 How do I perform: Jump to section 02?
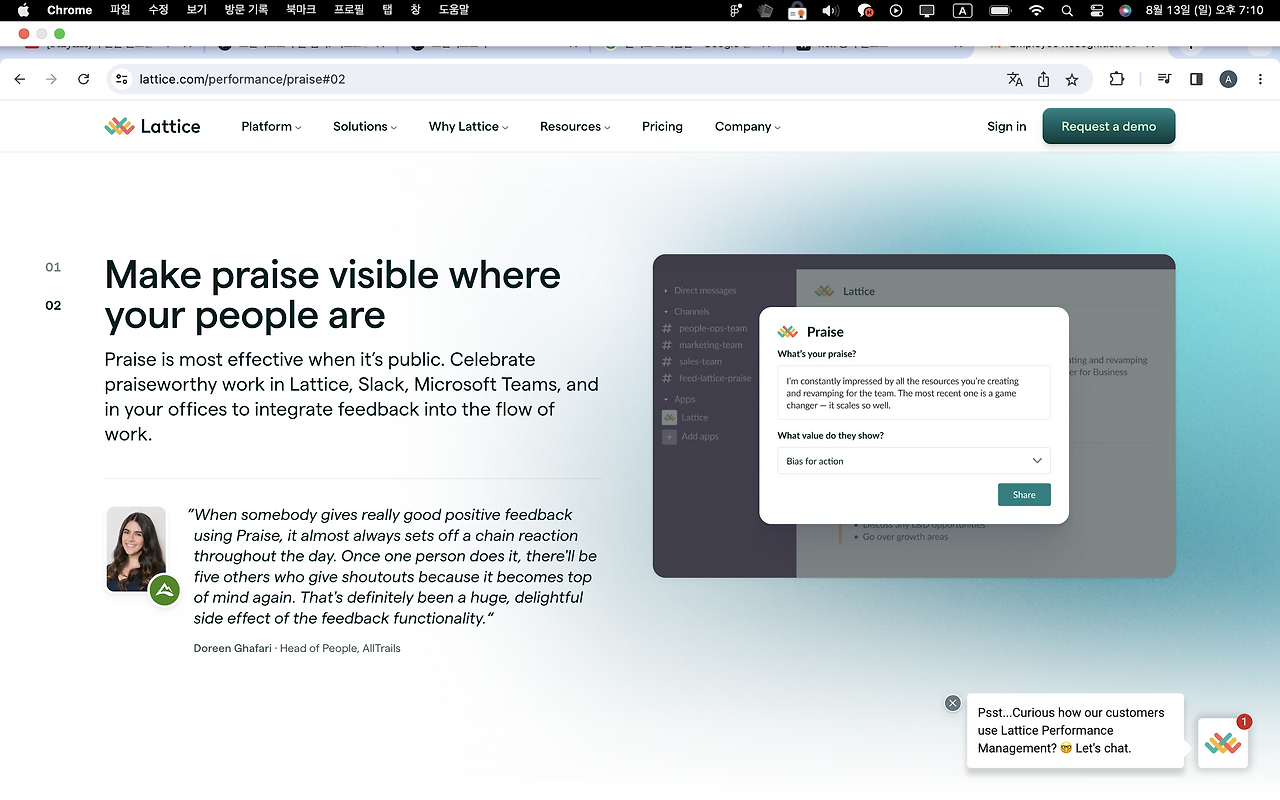[x=53, y=305]
